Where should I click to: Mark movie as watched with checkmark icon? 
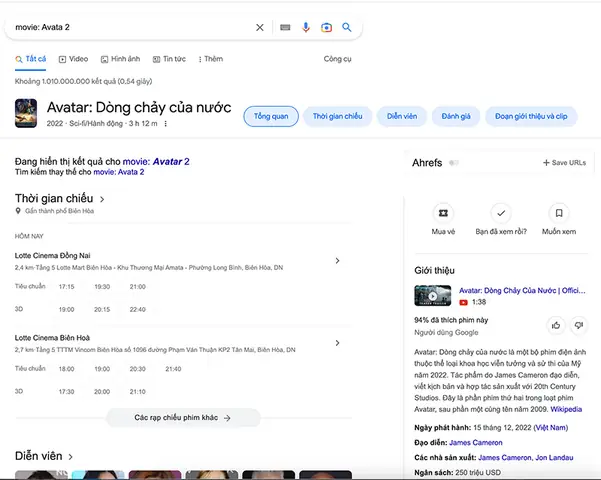tap(501, 213)
